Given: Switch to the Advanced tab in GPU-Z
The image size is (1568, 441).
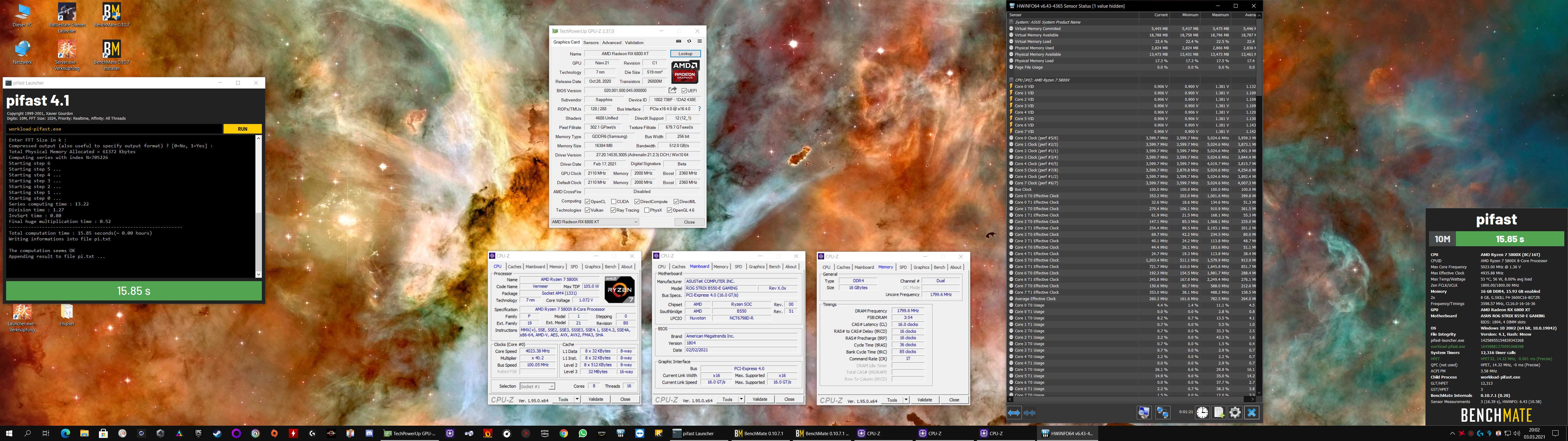Looking at the screenshot, I should (612, 43).
